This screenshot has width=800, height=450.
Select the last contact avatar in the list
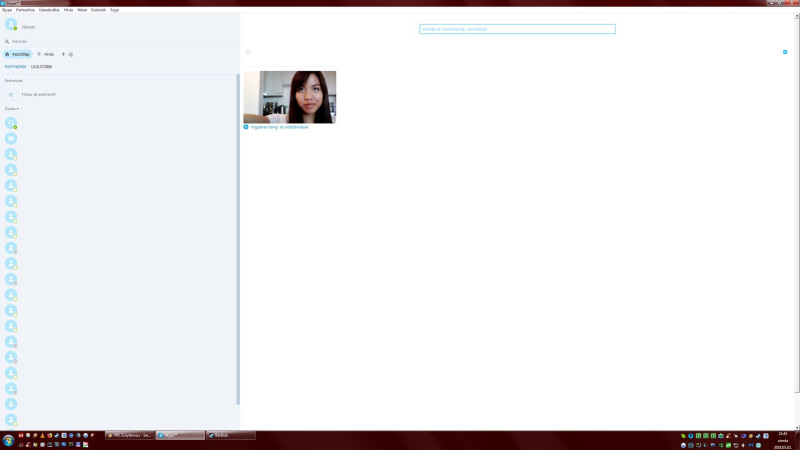11,419
